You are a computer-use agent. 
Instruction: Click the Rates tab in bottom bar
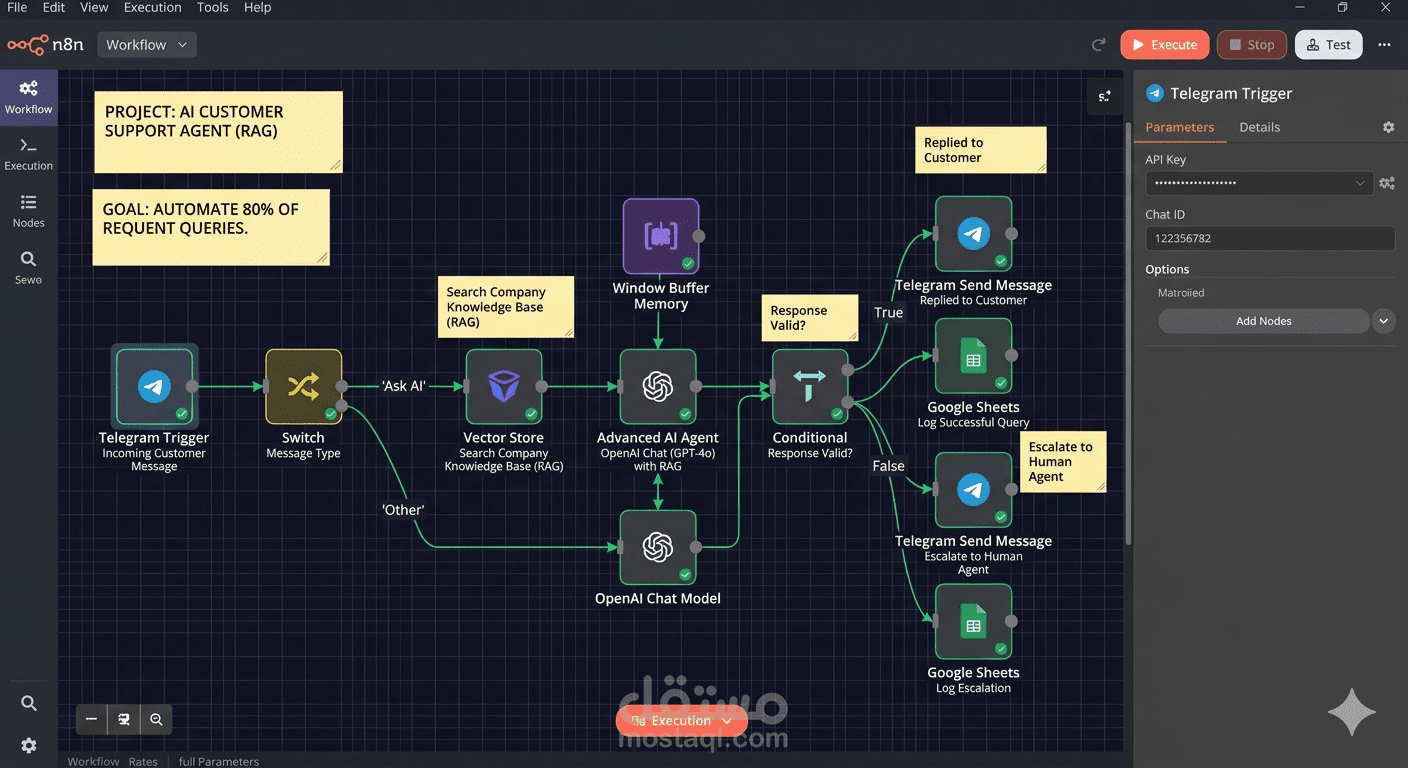(x=143, y=761)
